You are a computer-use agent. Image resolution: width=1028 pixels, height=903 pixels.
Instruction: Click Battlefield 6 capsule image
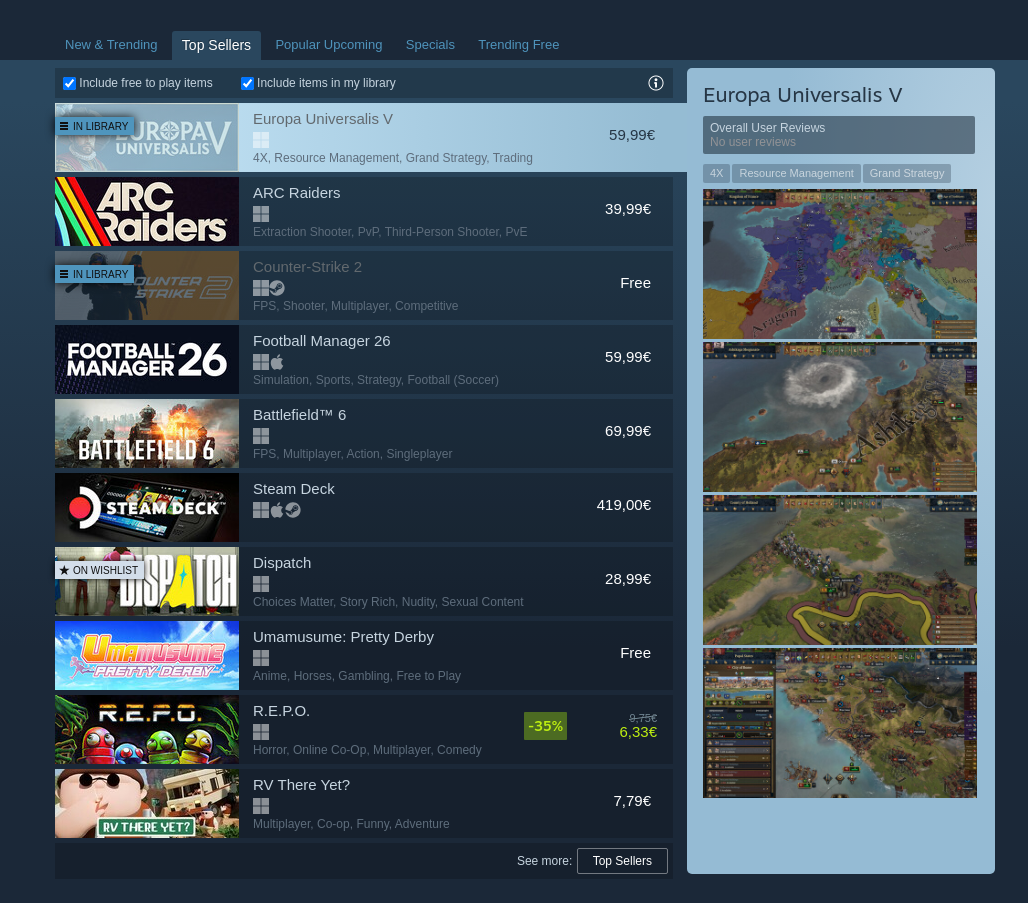tap(147, 433)
